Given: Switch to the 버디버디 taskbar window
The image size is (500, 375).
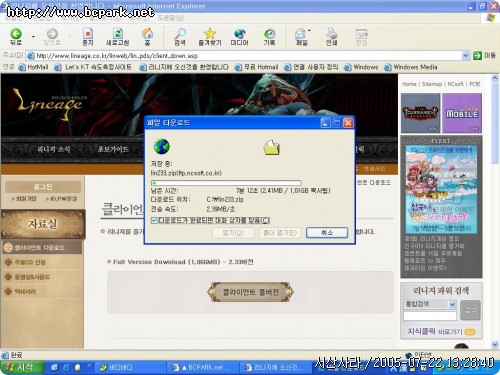Looking at the screenshot, I should pos(129,368).
